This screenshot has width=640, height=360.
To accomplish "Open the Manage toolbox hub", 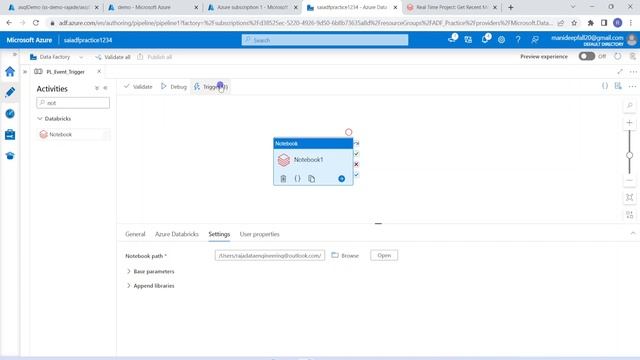I will pyautogui.click(x=10, y=134).
